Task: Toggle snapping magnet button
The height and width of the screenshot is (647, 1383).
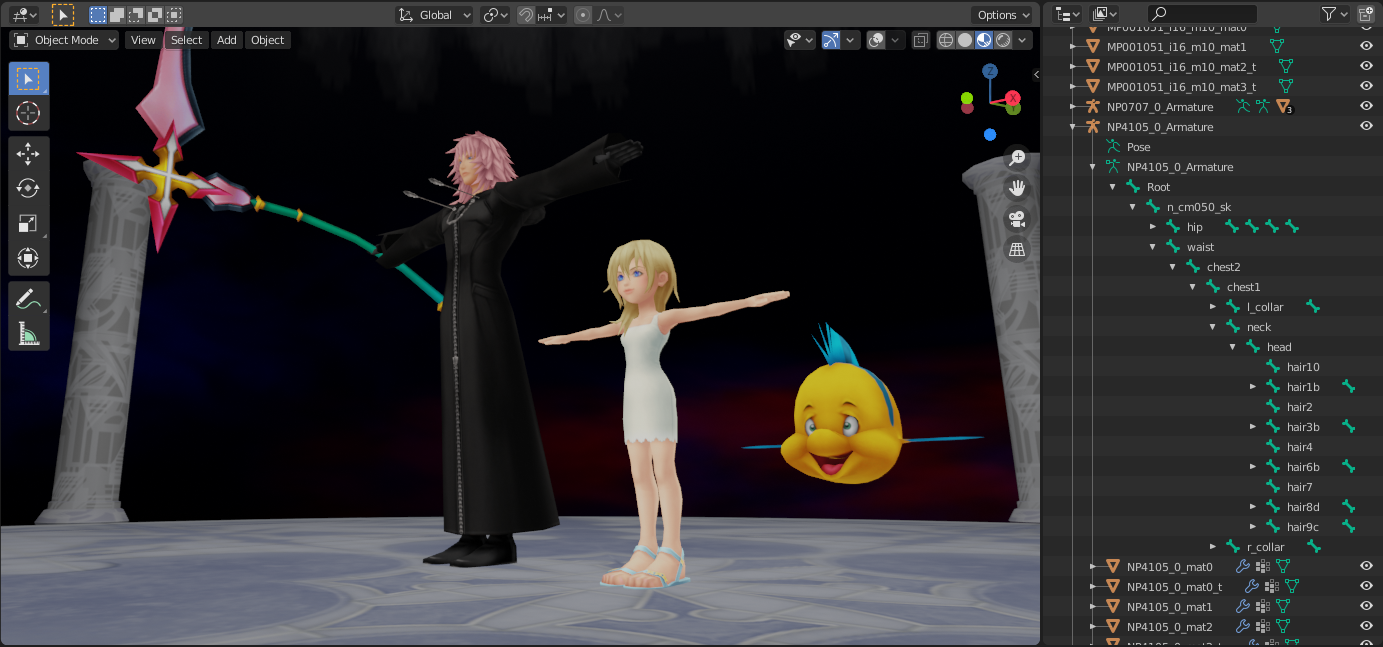Action: (526, 15)
